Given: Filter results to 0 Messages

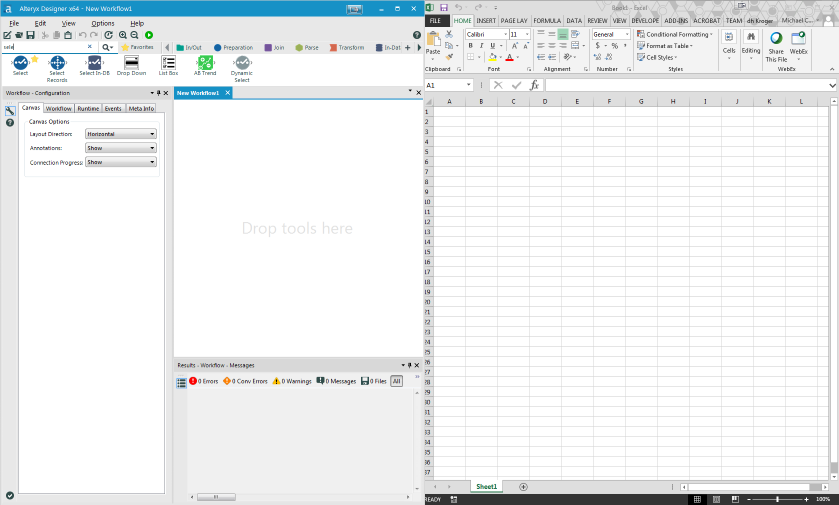Looking at the screenshot, I should (336, 381).
